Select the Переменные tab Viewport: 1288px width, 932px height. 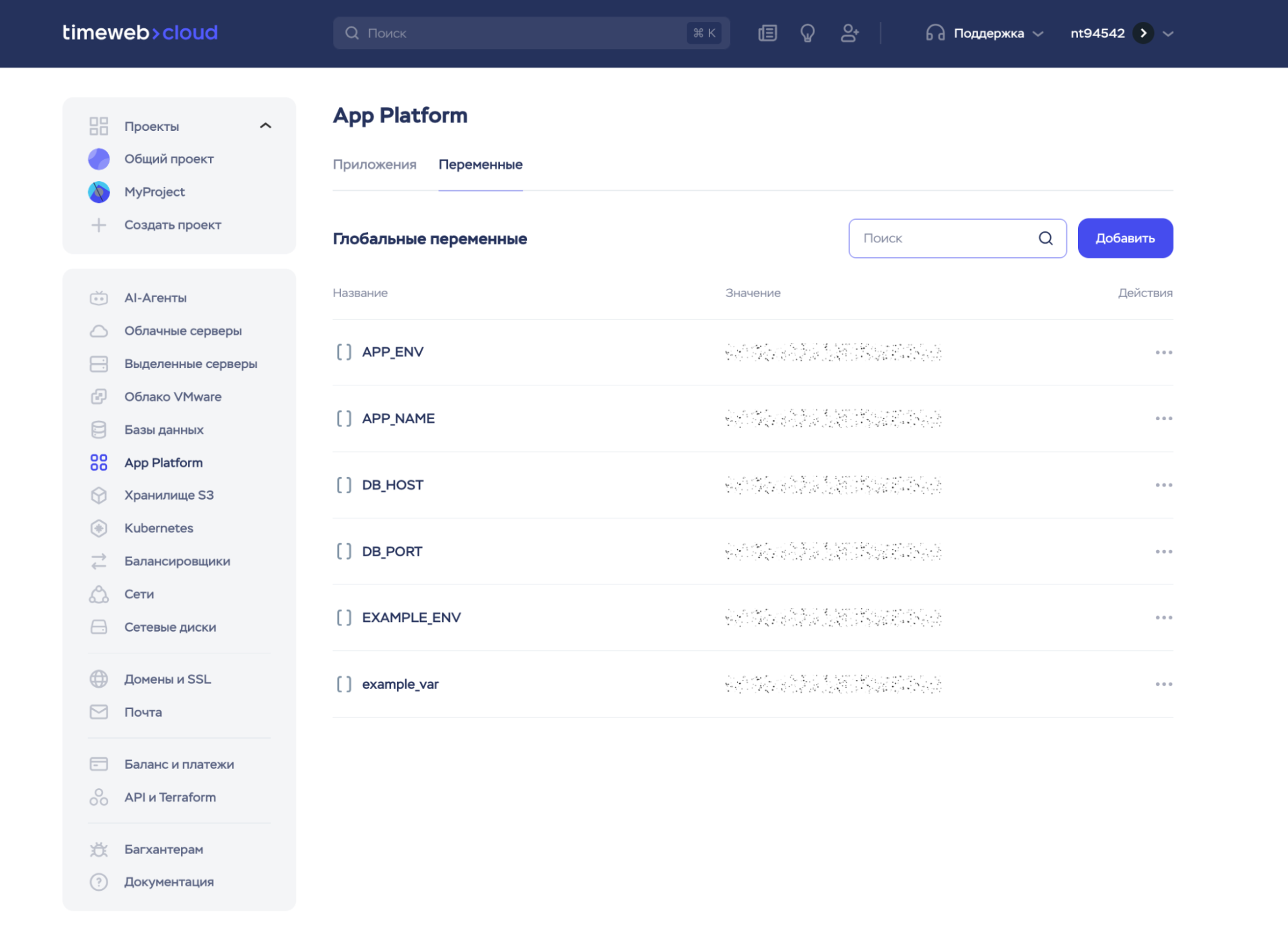(480, 164)
